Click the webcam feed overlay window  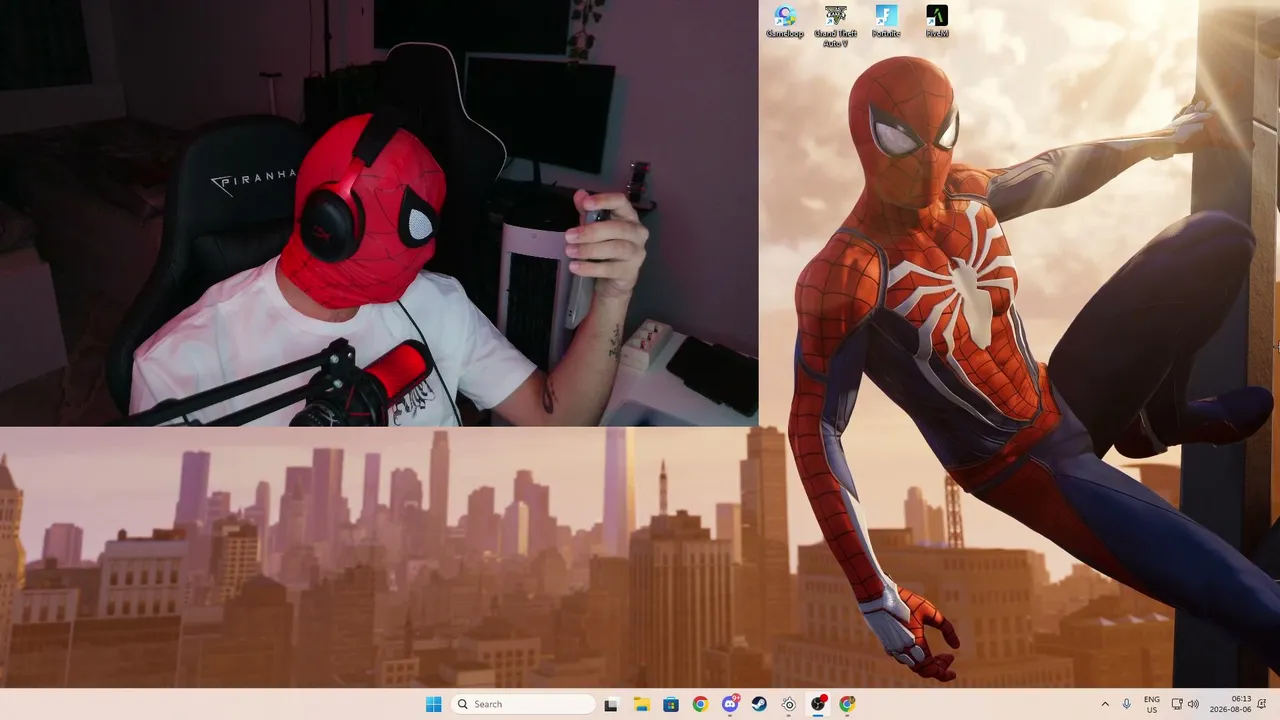click(x=379, y=213)
